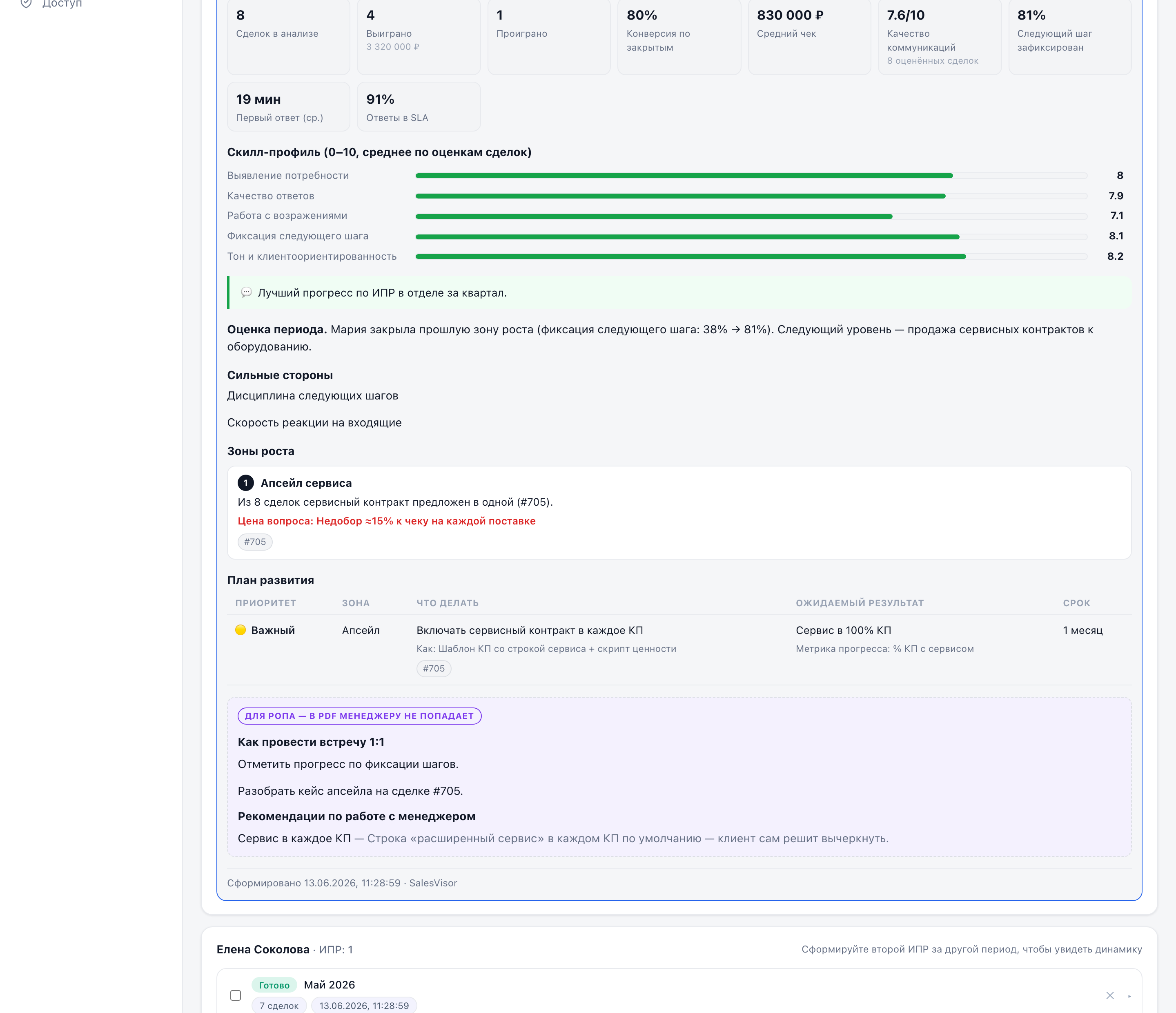Click the Скилл-профиль section heading
Screen dimensions: 1176x1013
tap(379, 152)
